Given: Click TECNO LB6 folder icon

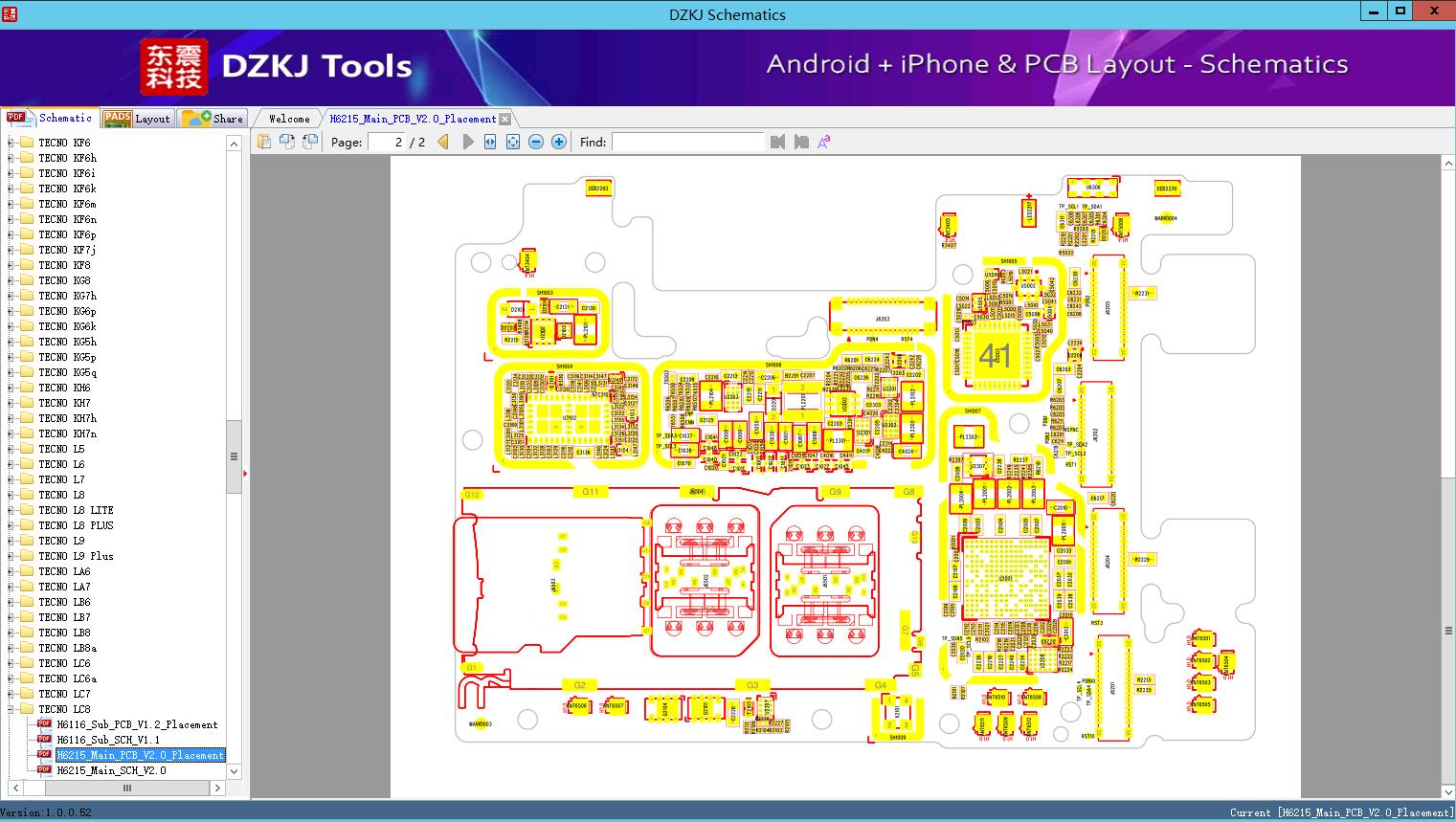Looking at the screenshot, I should [27, 602].
